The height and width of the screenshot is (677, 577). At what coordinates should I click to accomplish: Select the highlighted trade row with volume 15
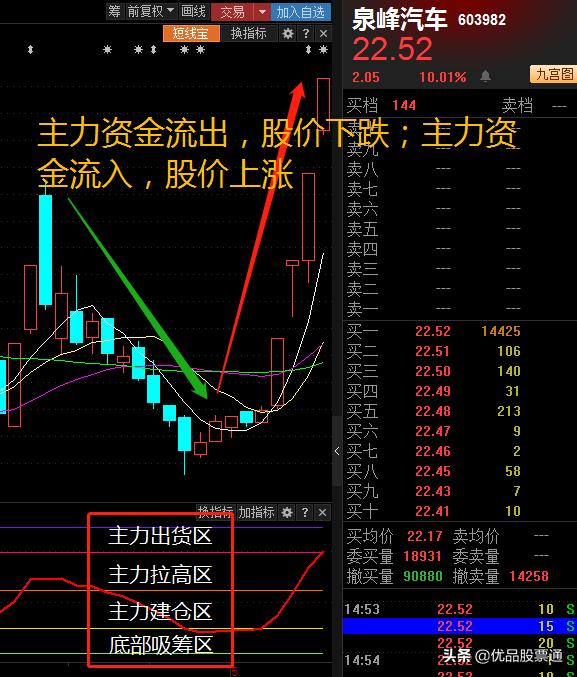[460, 626]
